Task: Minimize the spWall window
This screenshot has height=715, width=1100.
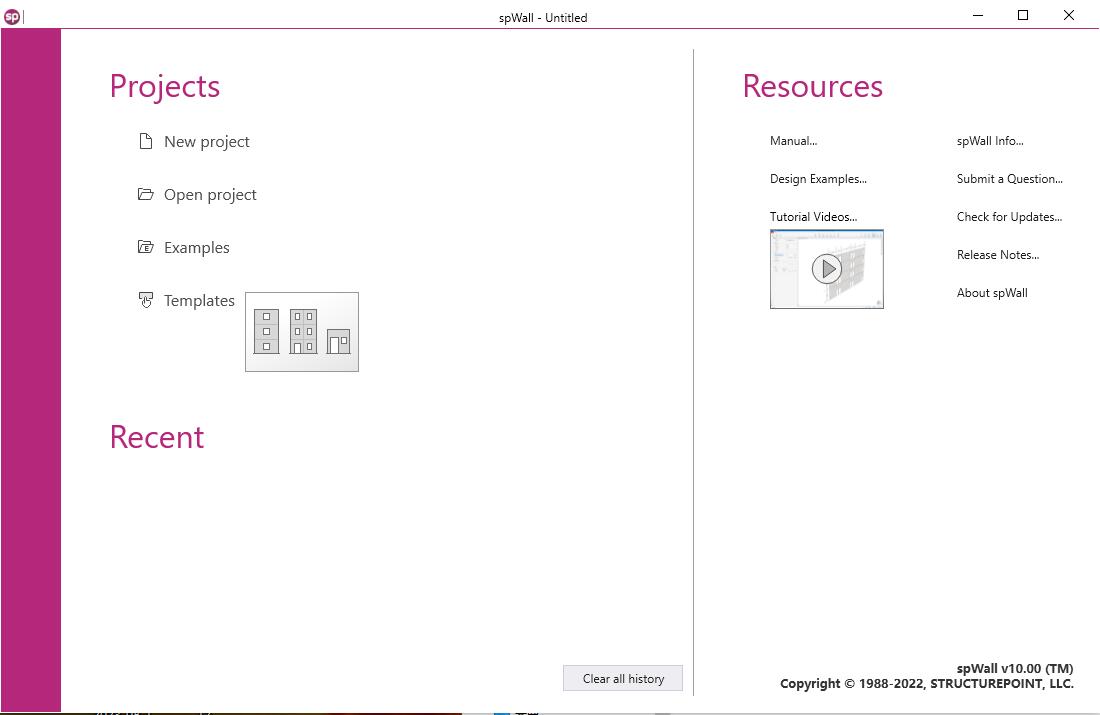Action: (x=978, y=15)
